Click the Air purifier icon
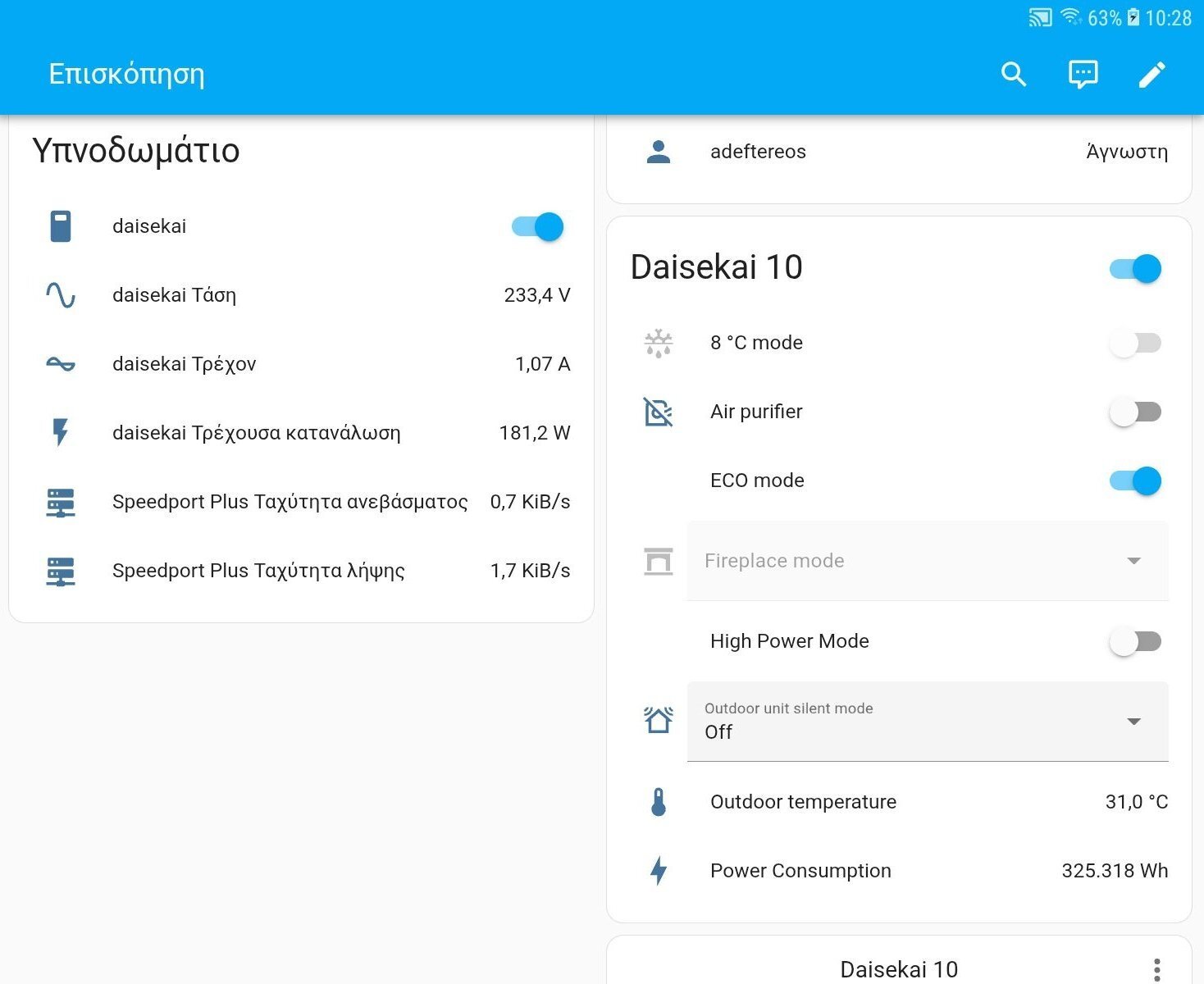This screenshot has height=984, width=1204. click(659, 412)
